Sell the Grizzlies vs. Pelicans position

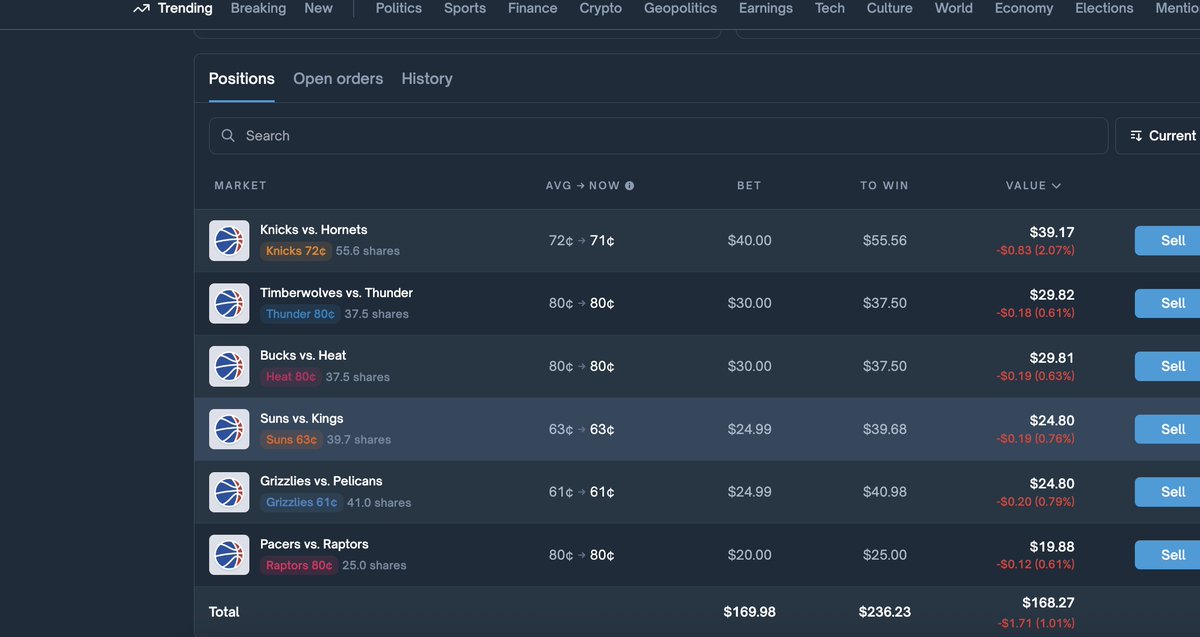pos(1168,492)
